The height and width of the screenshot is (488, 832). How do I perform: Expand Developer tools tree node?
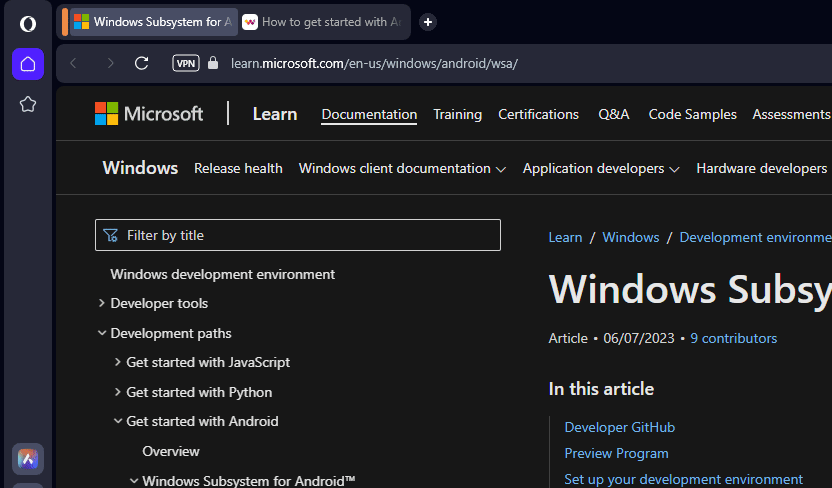click(x=101, y=303)
